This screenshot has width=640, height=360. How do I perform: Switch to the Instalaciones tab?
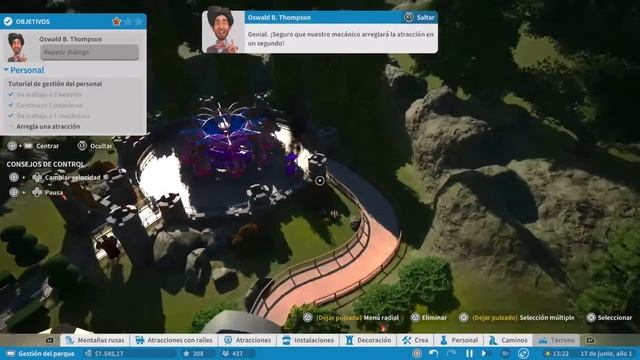pyautogui.click(x=308, y=340)
